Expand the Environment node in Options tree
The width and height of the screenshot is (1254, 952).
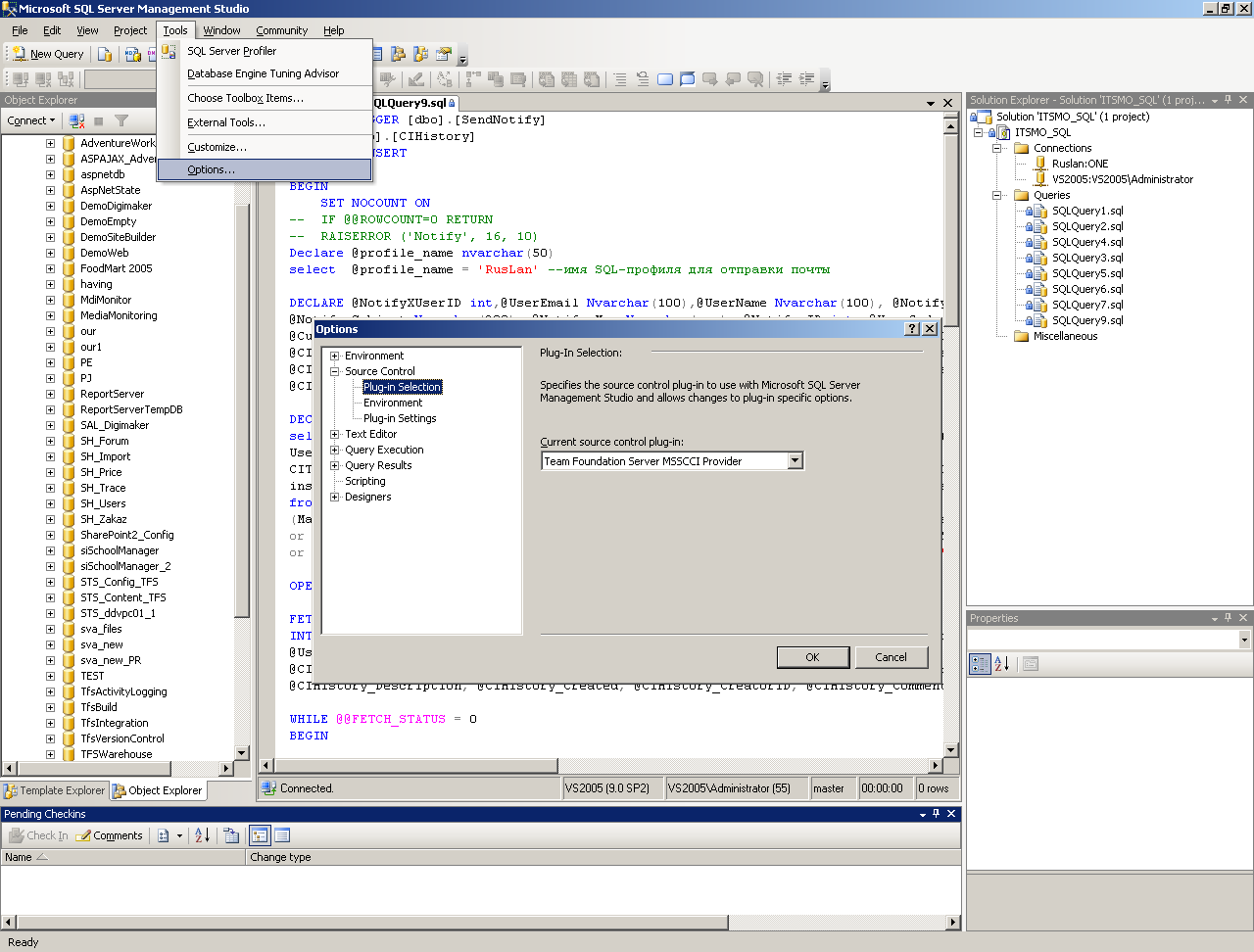point(335,356)
